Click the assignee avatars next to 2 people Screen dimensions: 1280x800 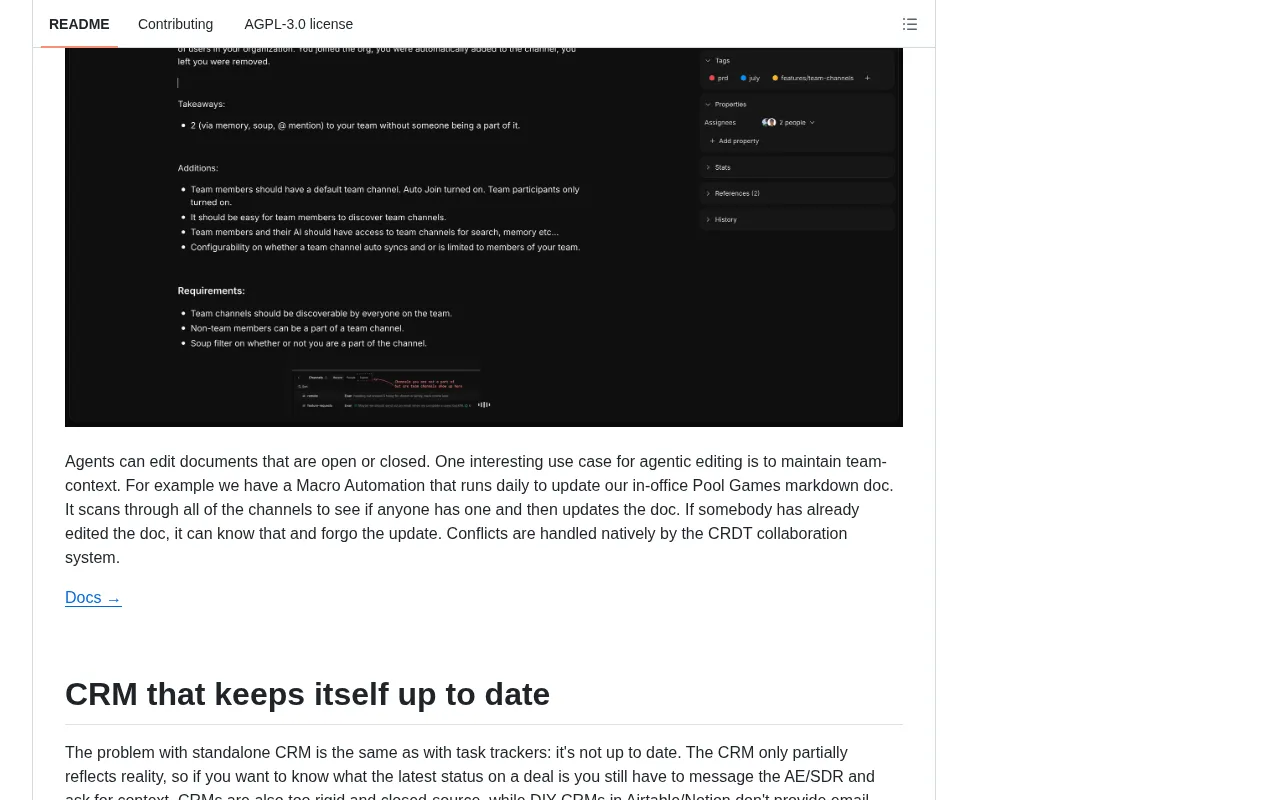pos(769,122)
